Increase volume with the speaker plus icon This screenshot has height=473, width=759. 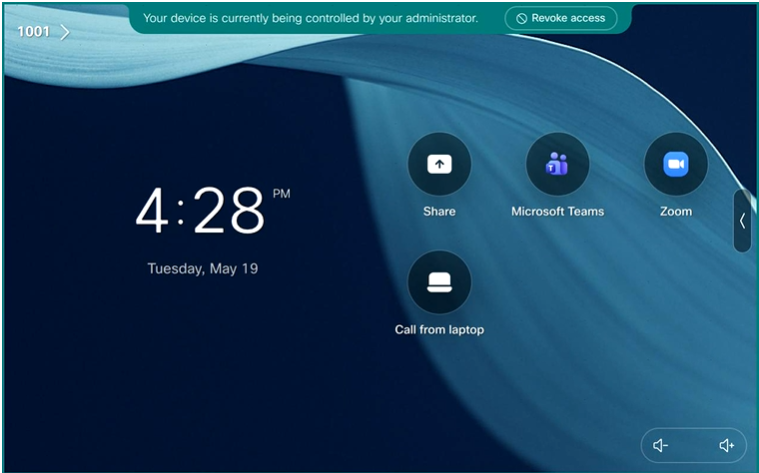click(x=727, y=445)
